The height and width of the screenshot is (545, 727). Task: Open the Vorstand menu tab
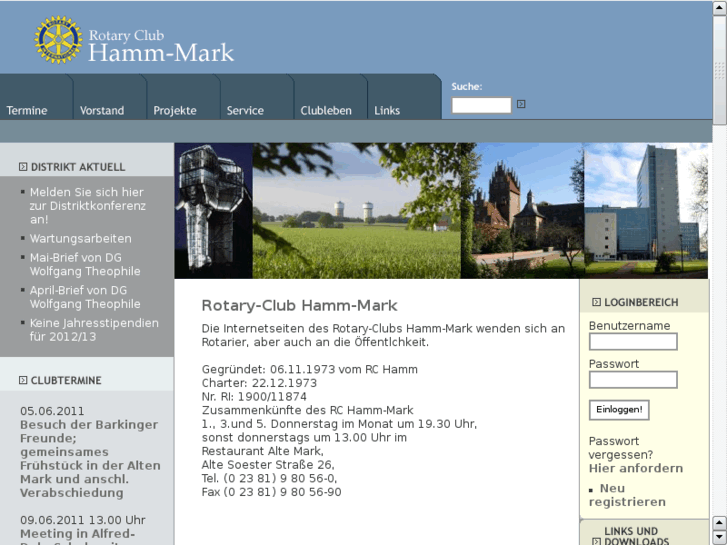tap(109, 97)
